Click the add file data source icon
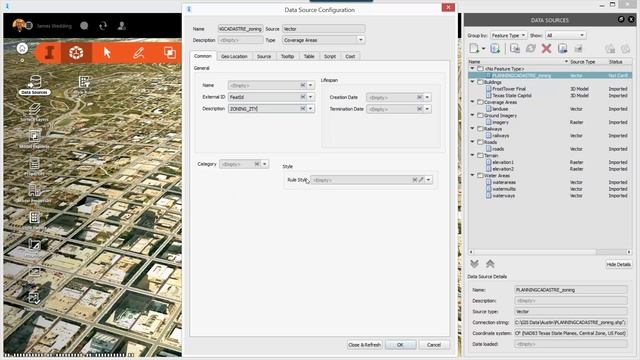Image resolution: width=640 pixels, height=360 pixels. [474, 49]
